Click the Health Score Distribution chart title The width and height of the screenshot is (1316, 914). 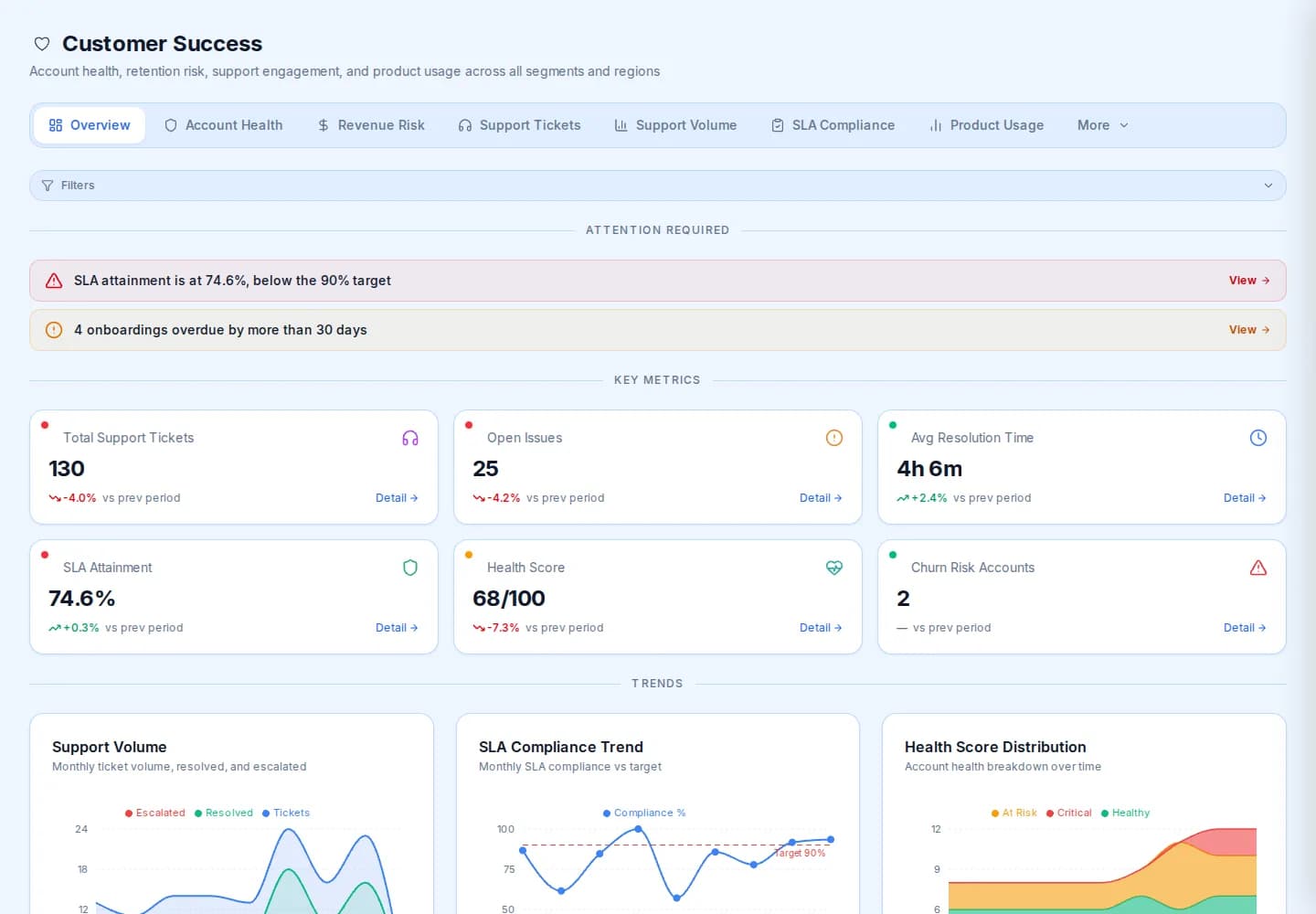[x=995, y=747]
